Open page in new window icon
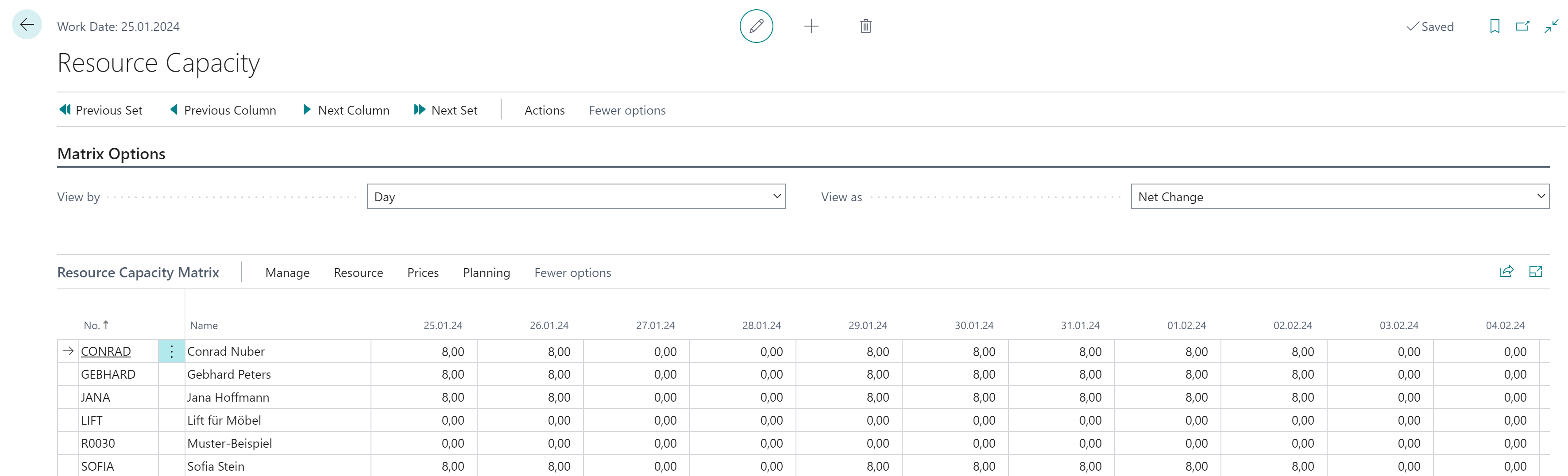1568x476 pixels. tap(1522, 26)
